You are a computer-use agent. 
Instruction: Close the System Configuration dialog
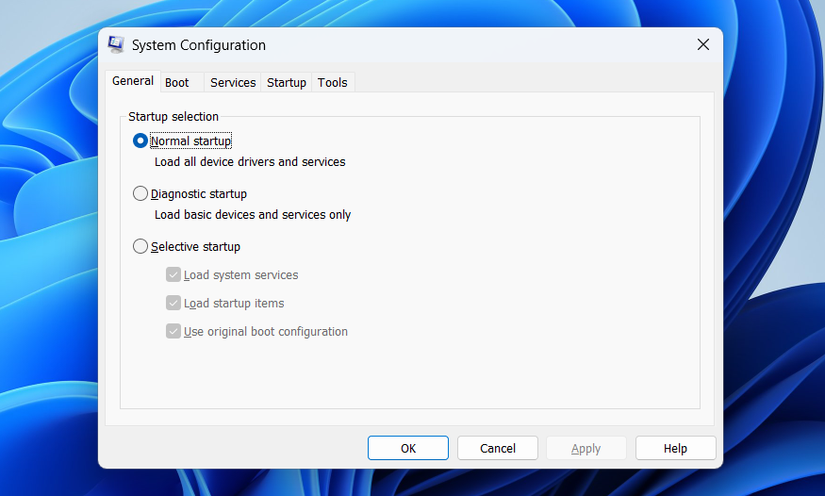[x=703, y=45]
